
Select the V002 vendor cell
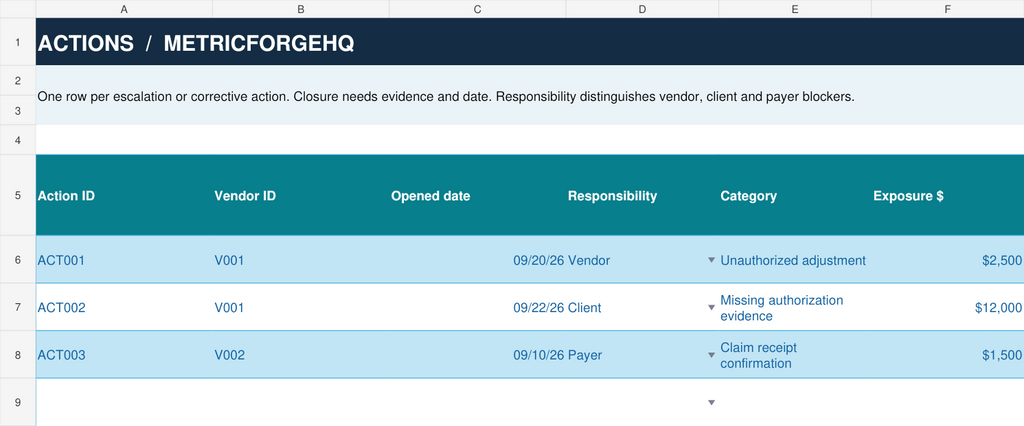[300, 355]
